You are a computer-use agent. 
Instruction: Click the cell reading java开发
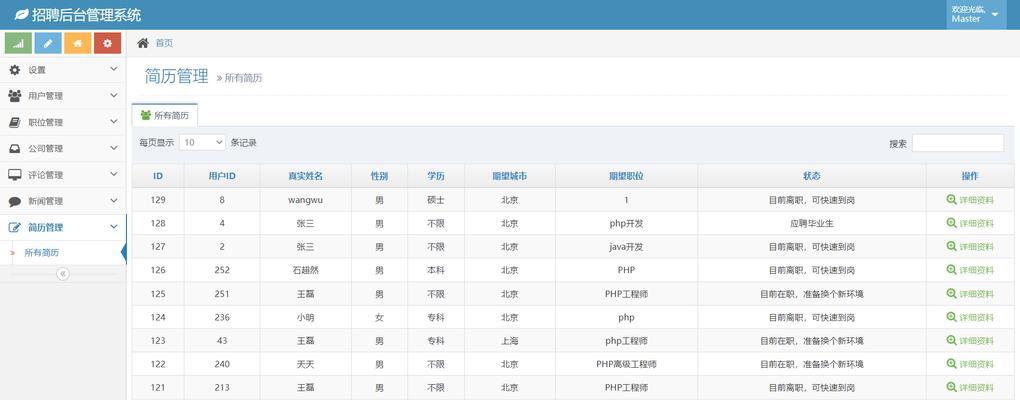tap(626, 247)
